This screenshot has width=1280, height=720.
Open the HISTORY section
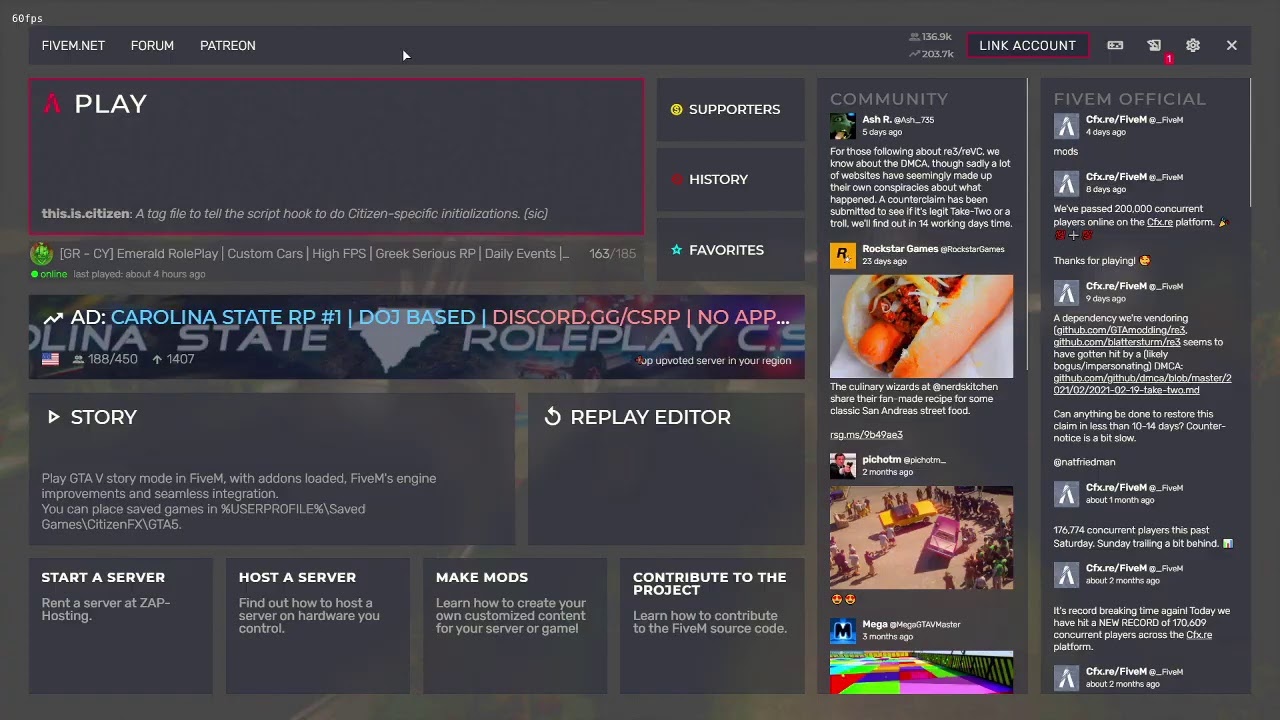(x=730, y=179)
